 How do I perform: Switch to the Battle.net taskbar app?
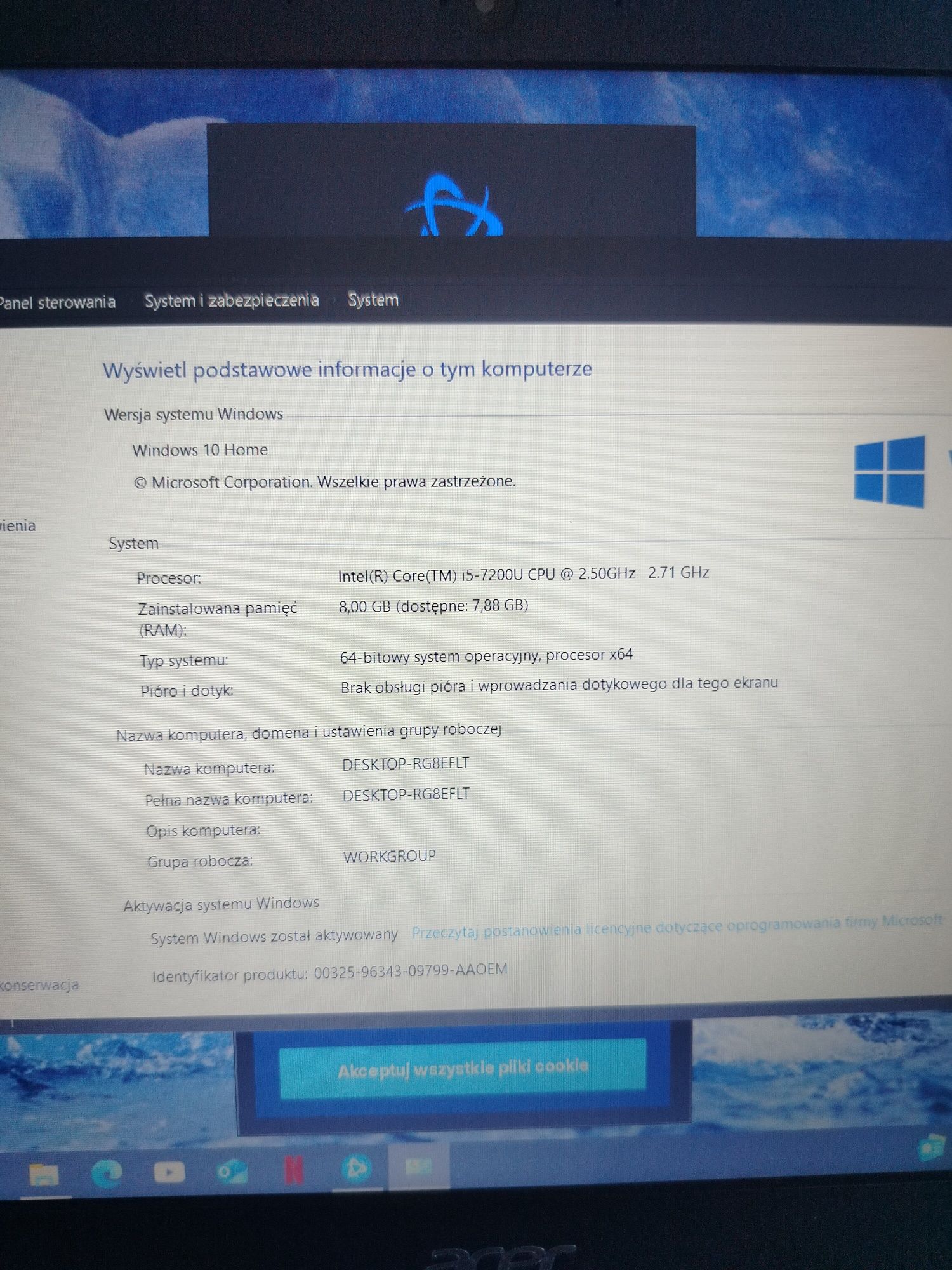[x=356, y=1169]
